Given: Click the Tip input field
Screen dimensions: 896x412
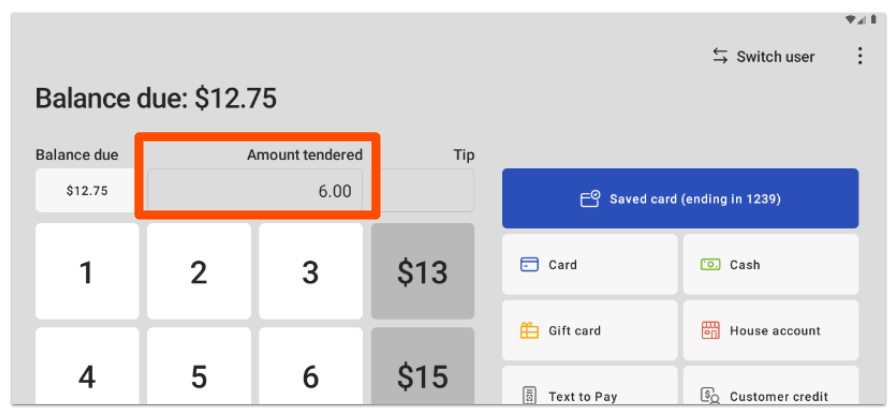Looking at the screenshot, I should (x=430, y=191).
